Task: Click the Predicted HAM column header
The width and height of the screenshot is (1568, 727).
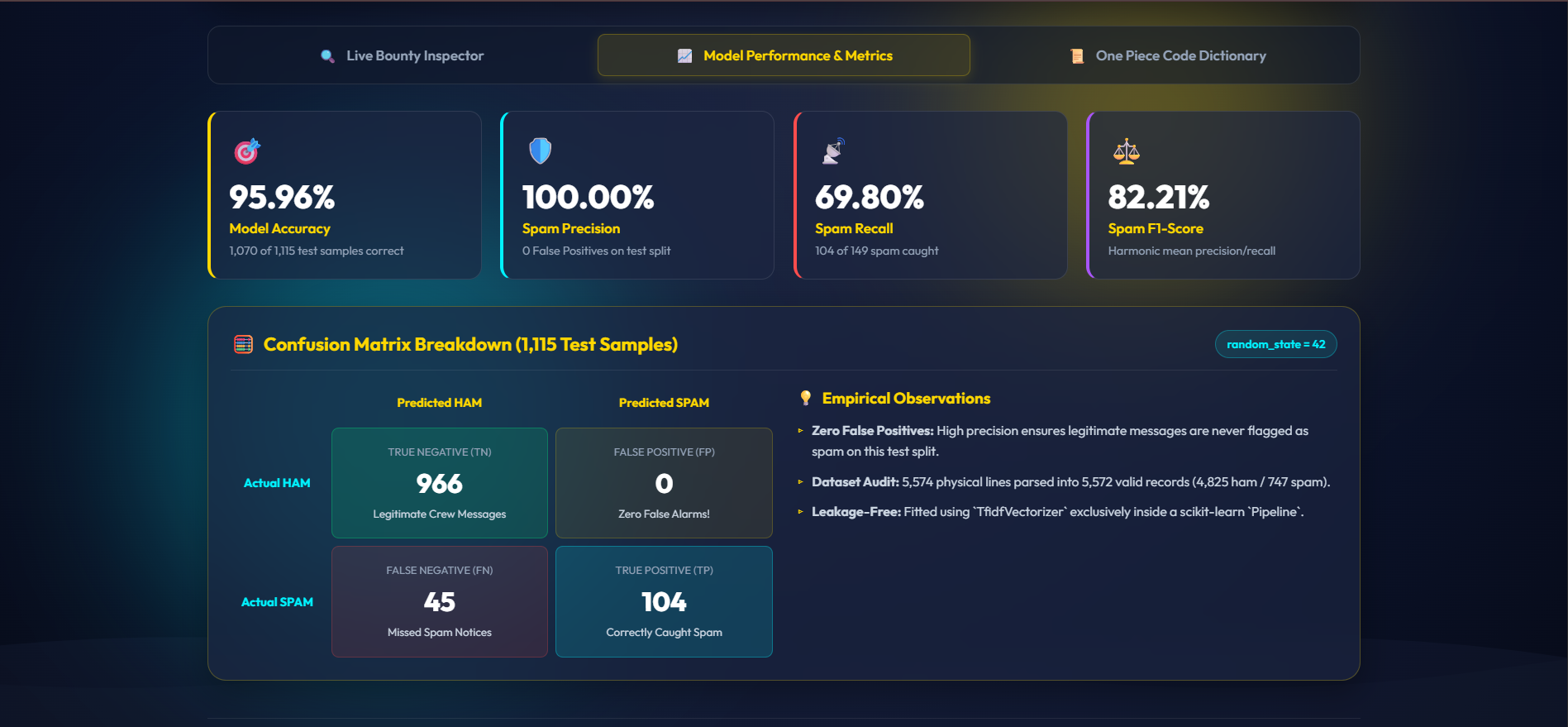Action: (440, 403)
